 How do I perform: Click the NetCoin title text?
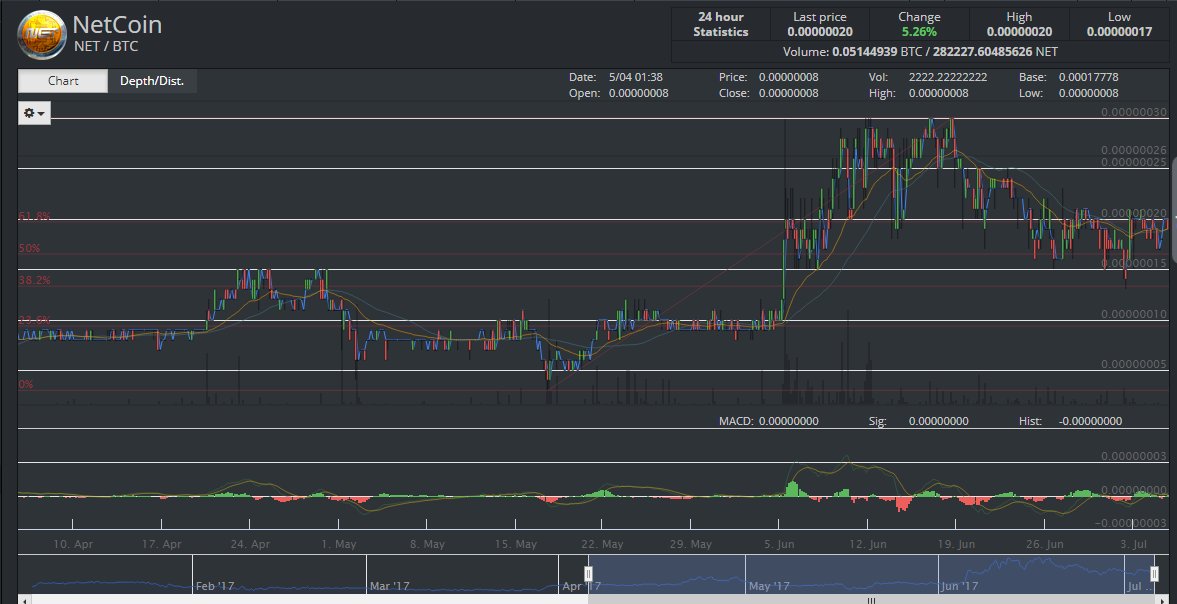[117, 25]
